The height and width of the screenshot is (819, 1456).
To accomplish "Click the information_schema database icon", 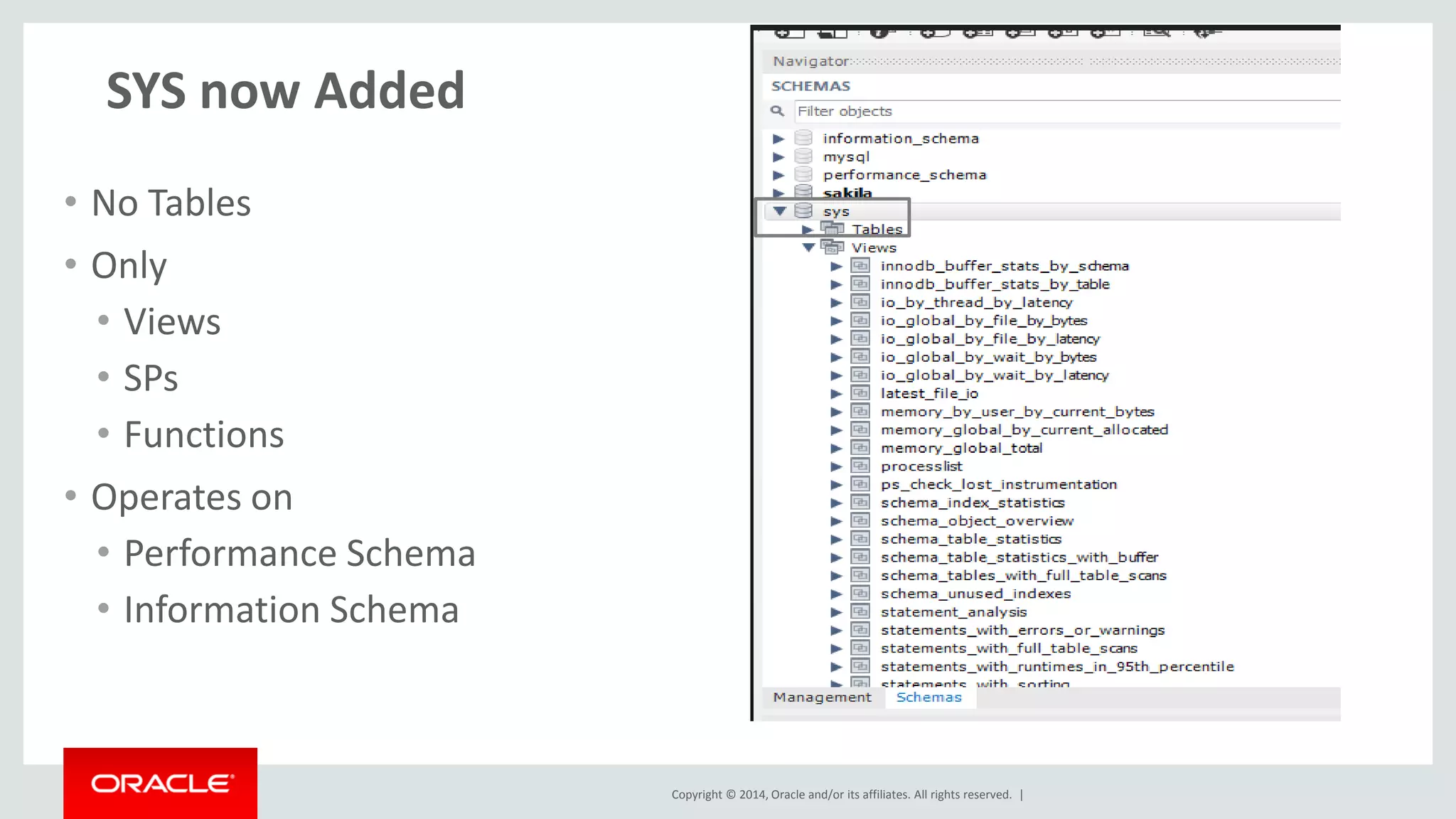I will click(803, 138).
